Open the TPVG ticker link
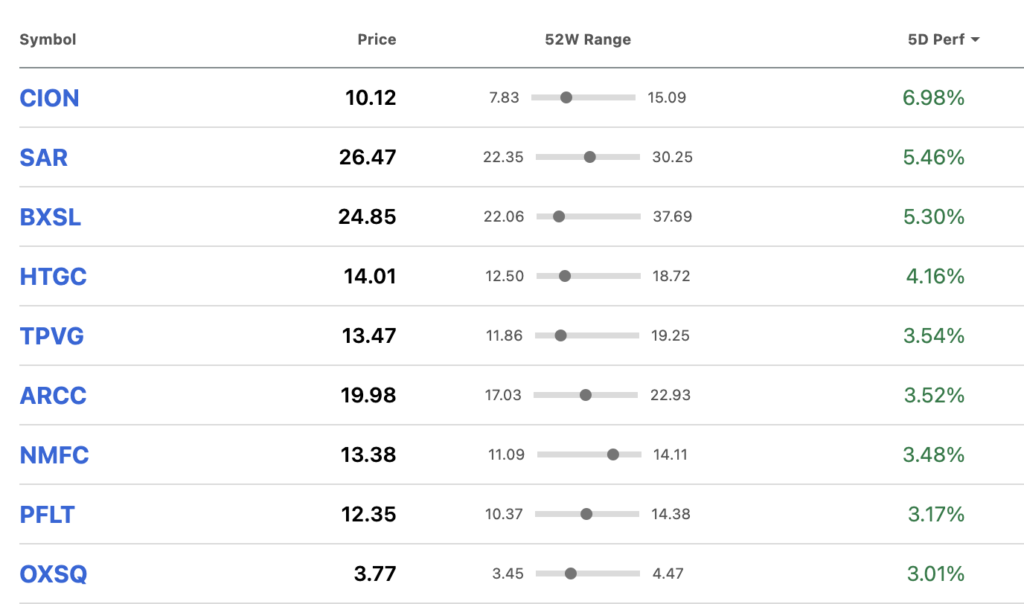1024x604 pixels. tap(52, 336)
